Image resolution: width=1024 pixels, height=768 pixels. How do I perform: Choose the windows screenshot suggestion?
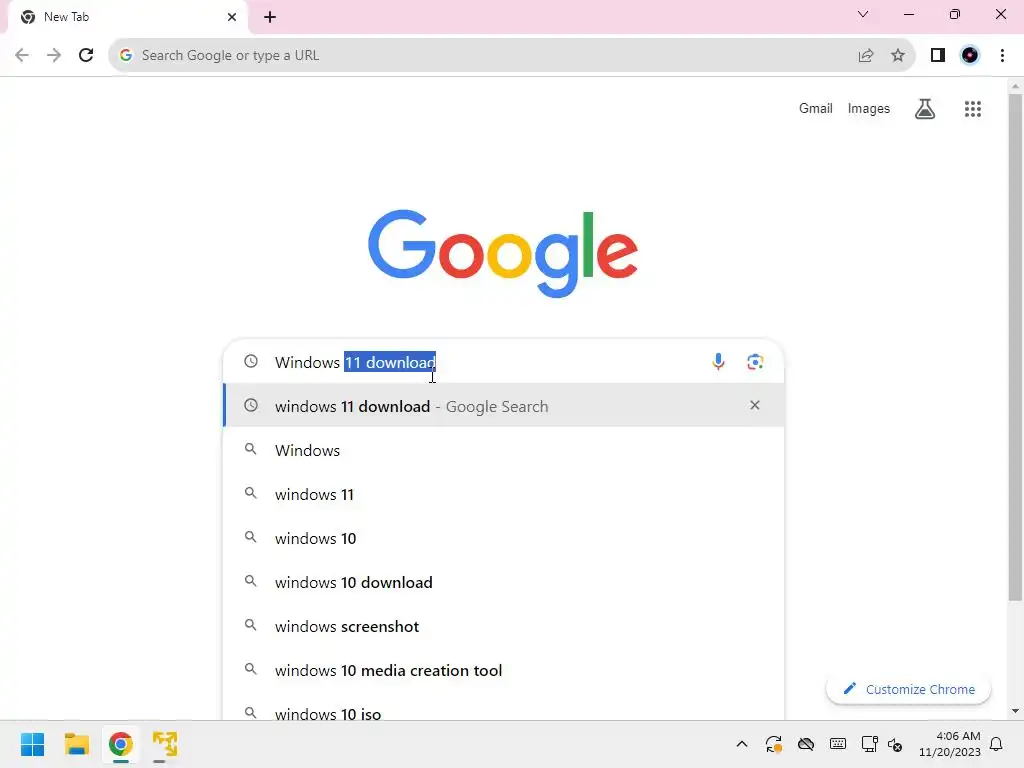(x=504, y=626)
